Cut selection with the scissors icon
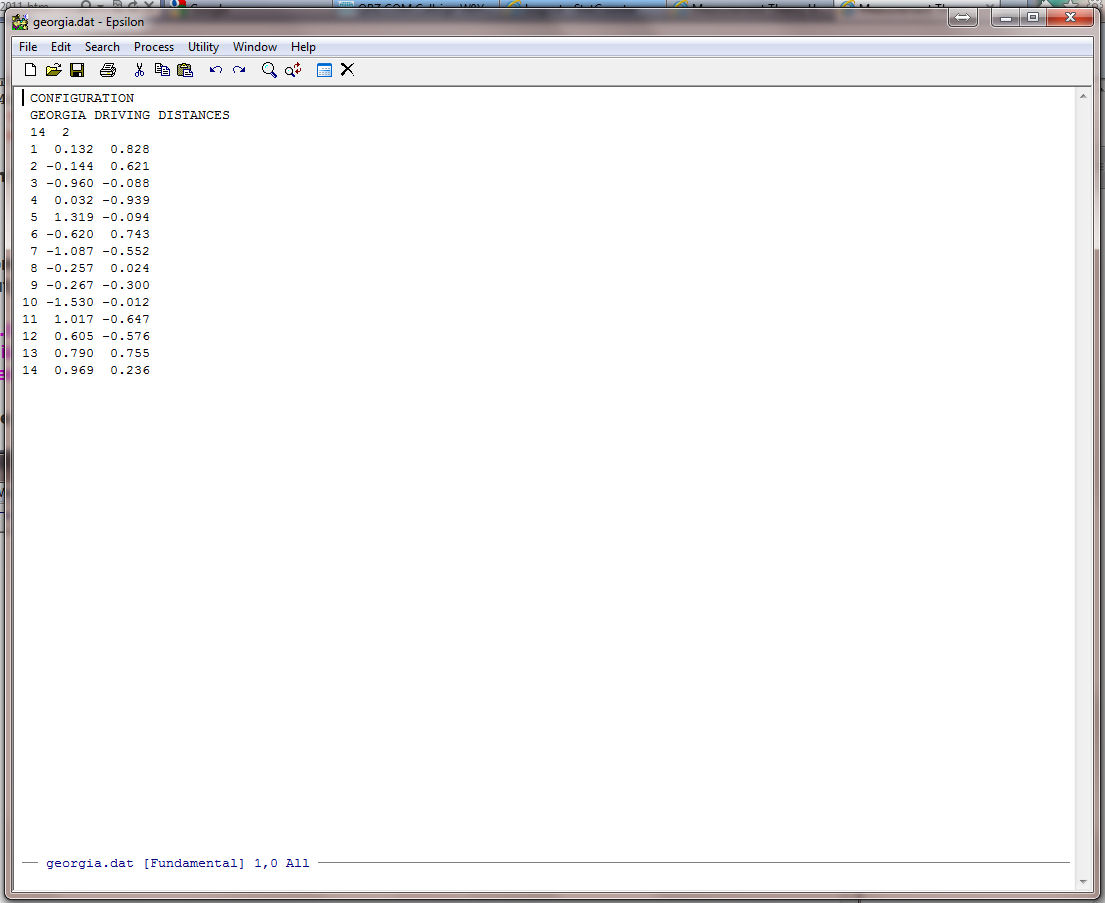 point(139,70)
